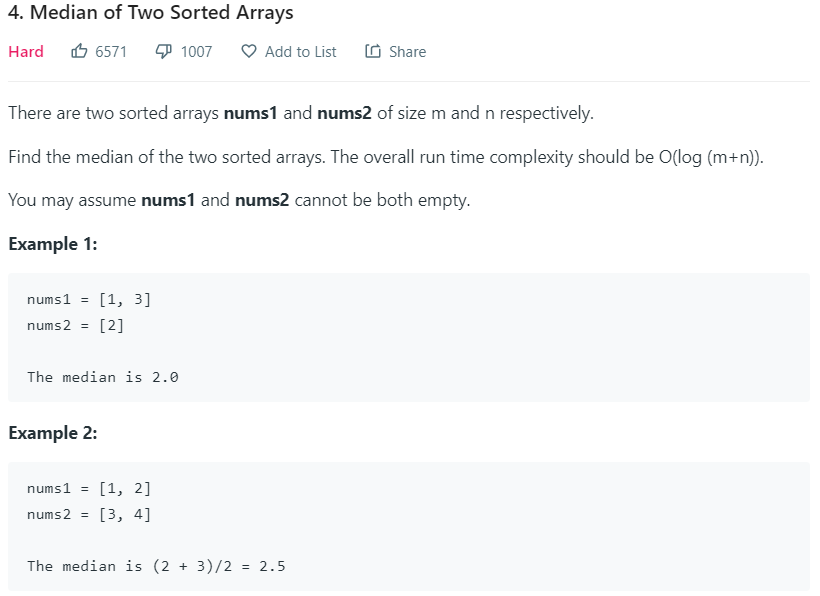Image resolution: width=820 pixels, height=596 pixels.
Task: Click the thumbs-up like icon
Action: (79, 51)
